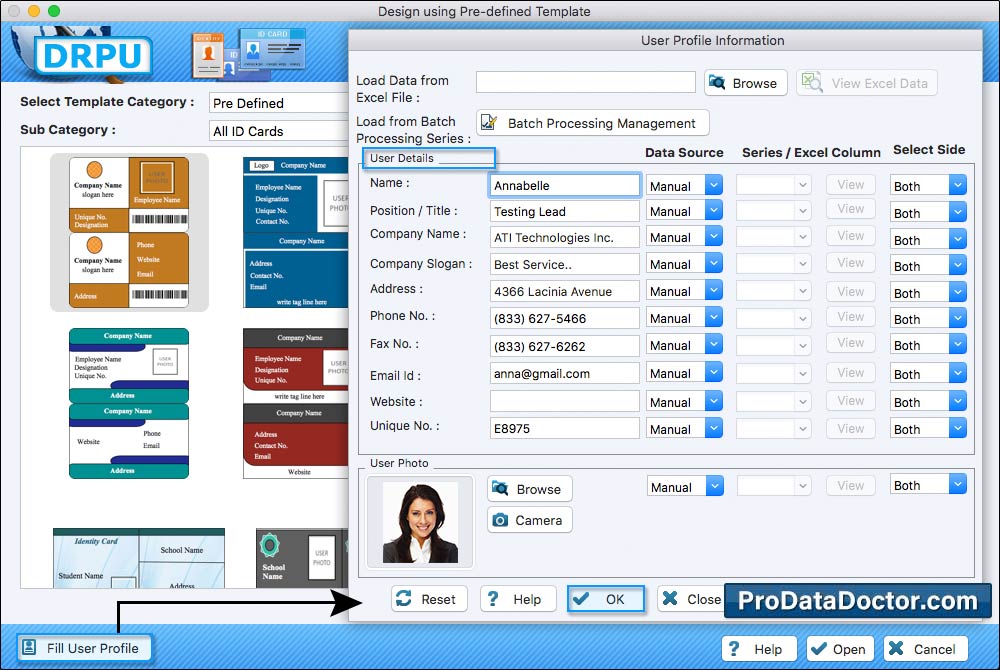1000x670 pixels.
Task: Confirm profile with OK button
Action: 605,599
